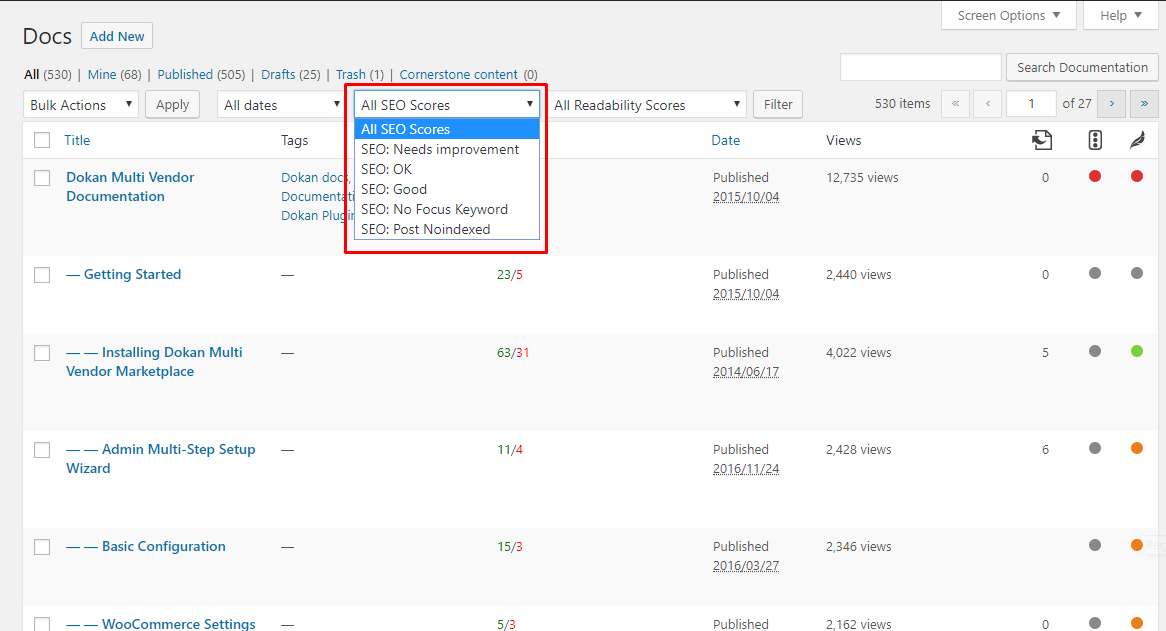Check the Installing Dokan Multi Vendor Marketplace checkbox
This screenshot has width=1166, height=631.
tap(42, 353)
